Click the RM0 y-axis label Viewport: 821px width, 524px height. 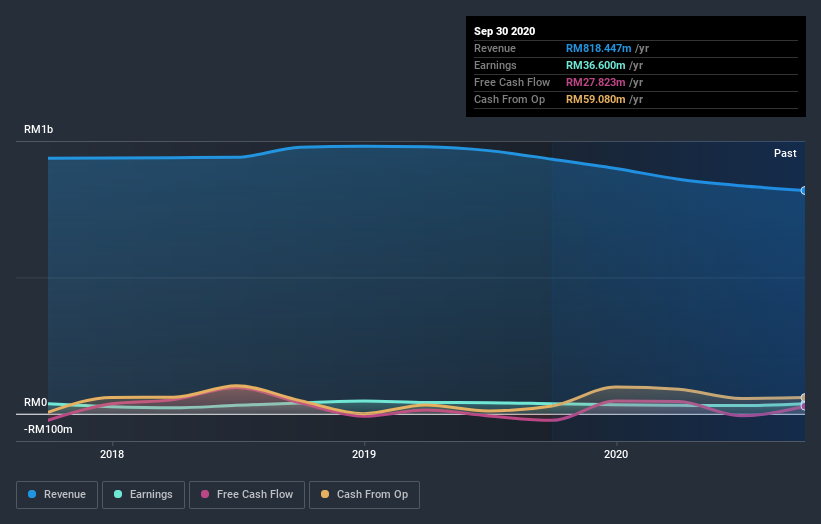pyautogui.click(x=36, y=403)
